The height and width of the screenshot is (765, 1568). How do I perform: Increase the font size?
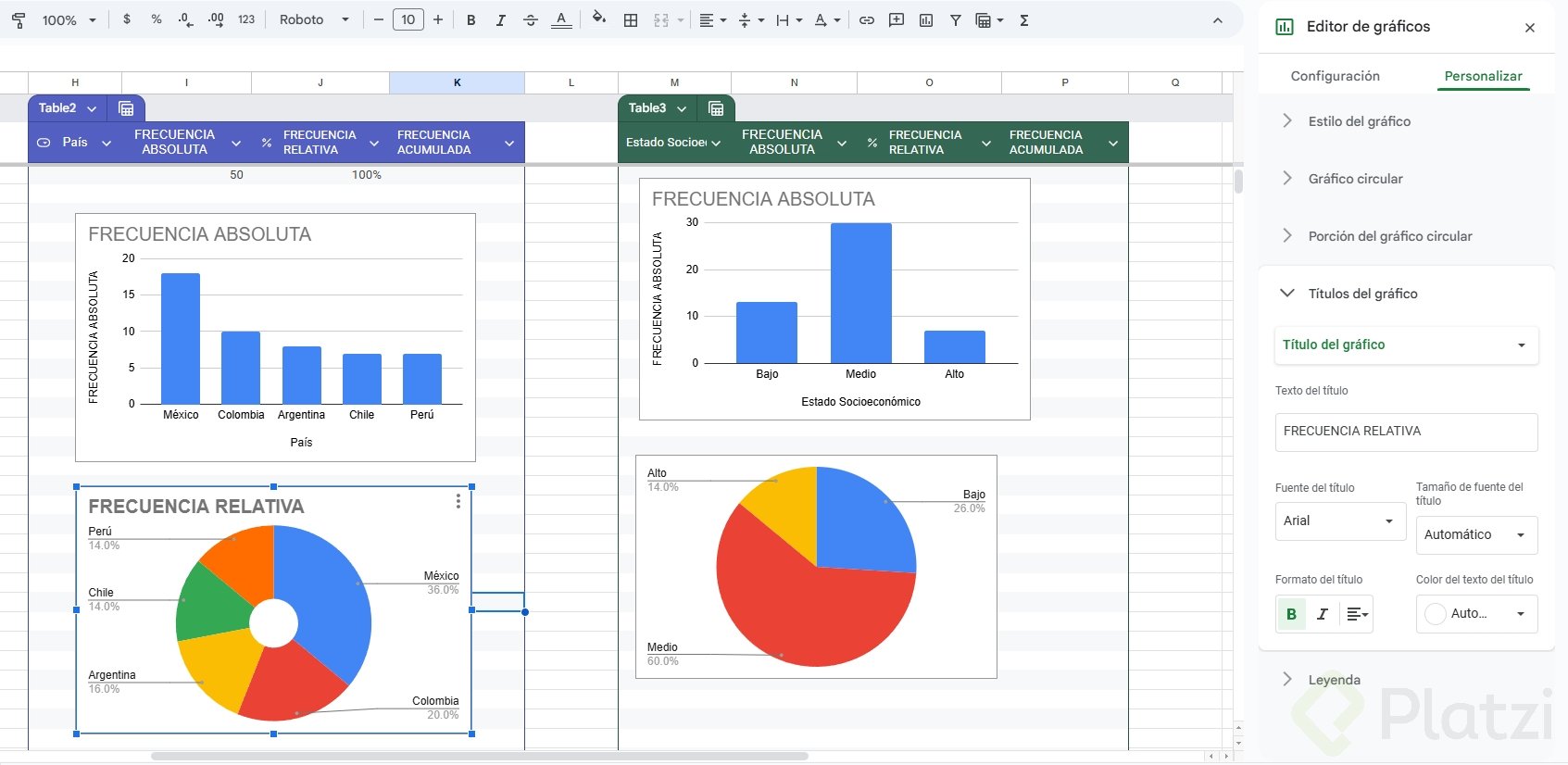[438, 19]
